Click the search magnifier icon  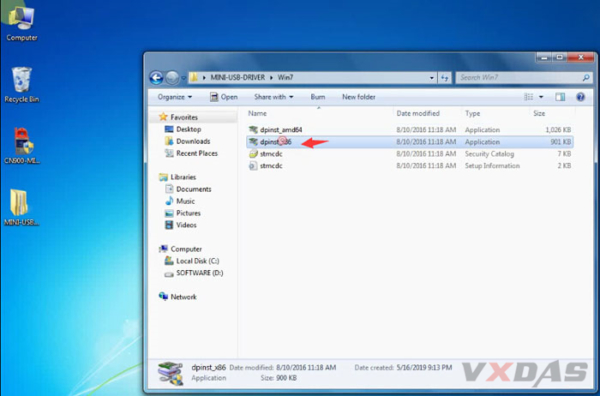pyautogui.click(x=586, y=78)
